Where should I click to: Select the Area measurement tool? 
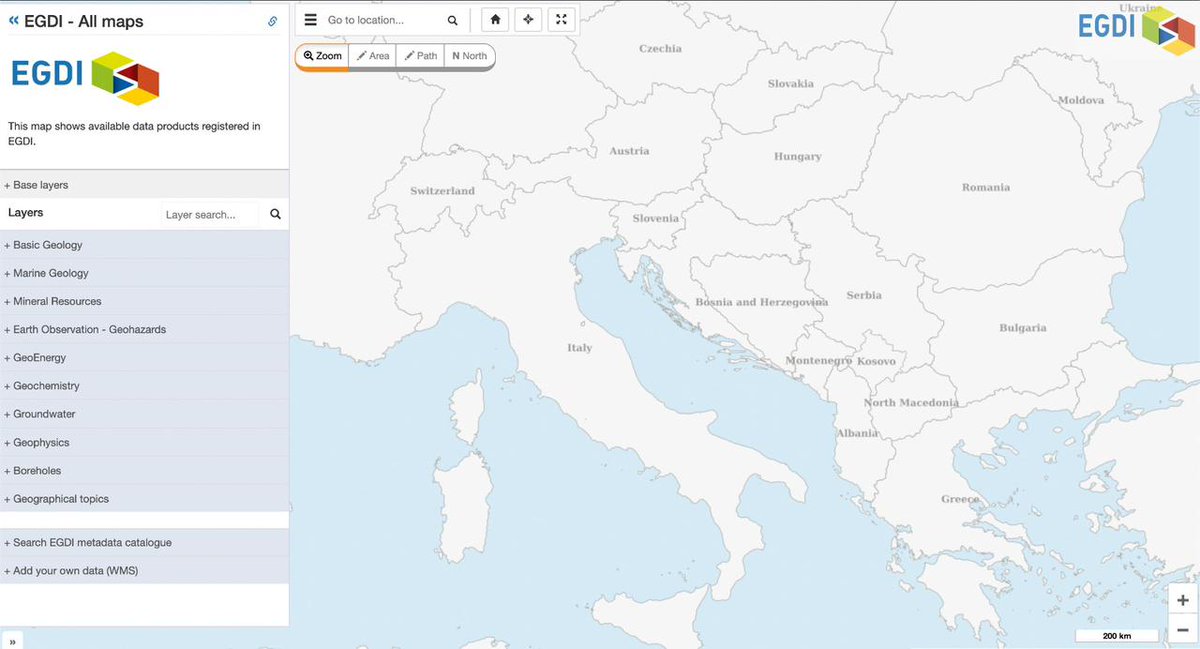(373, 56)
